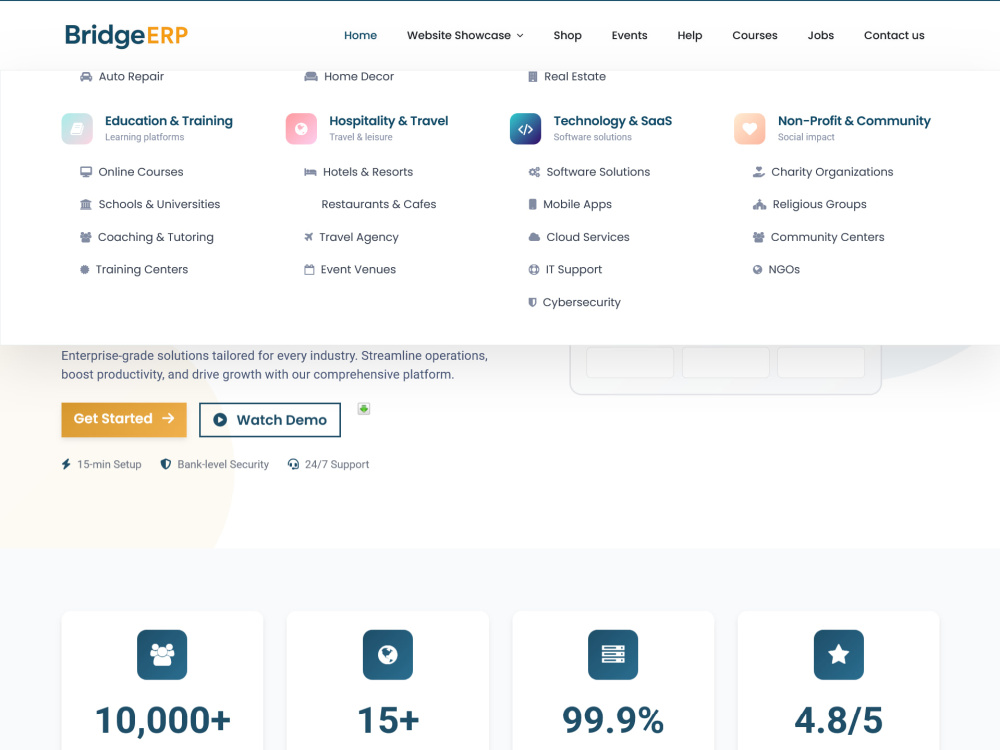
Task: Click the Get Started button
Action: pyautogui.click(x=124, y=420)
